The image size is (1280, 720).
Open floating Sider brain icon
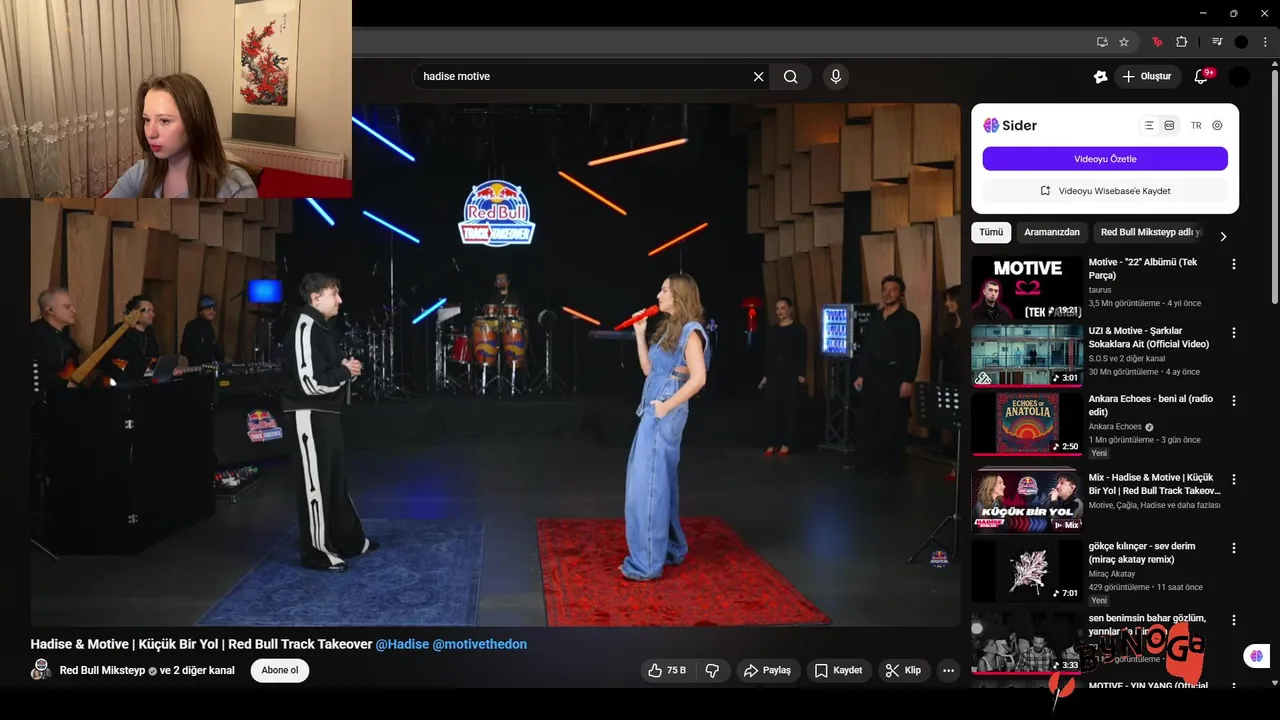pos(1256,656)
